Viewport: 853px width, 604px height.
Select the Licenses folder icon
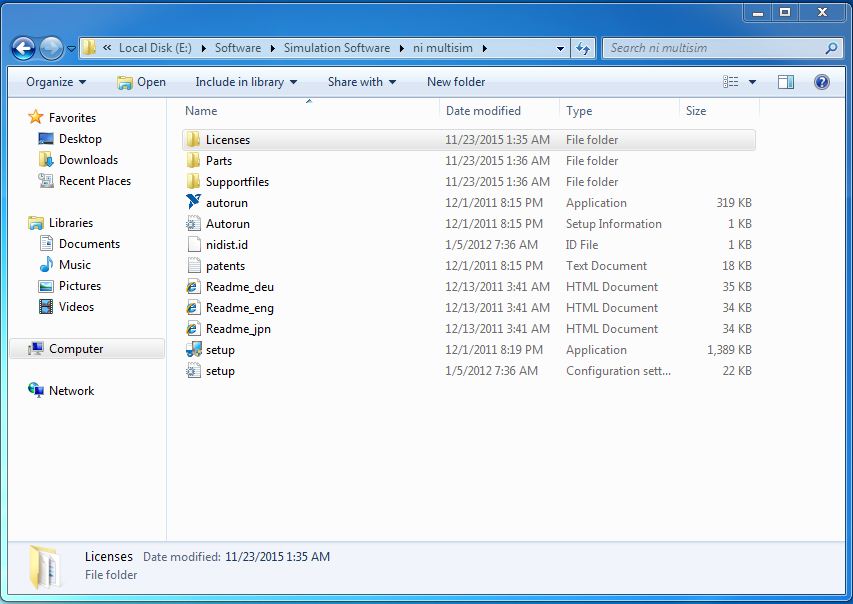pyautogui.click(x=193, y=140)
